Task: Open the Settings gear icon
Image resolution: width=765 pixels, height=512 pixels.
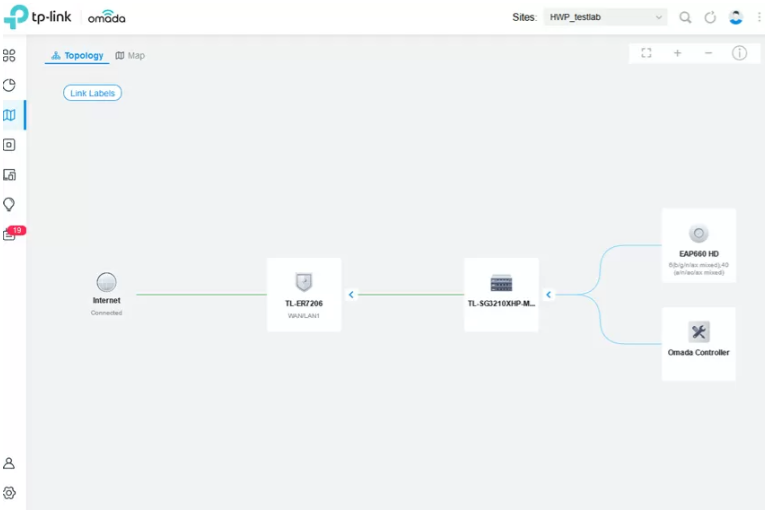Action: pyautogui.click(x=9, y=493)
